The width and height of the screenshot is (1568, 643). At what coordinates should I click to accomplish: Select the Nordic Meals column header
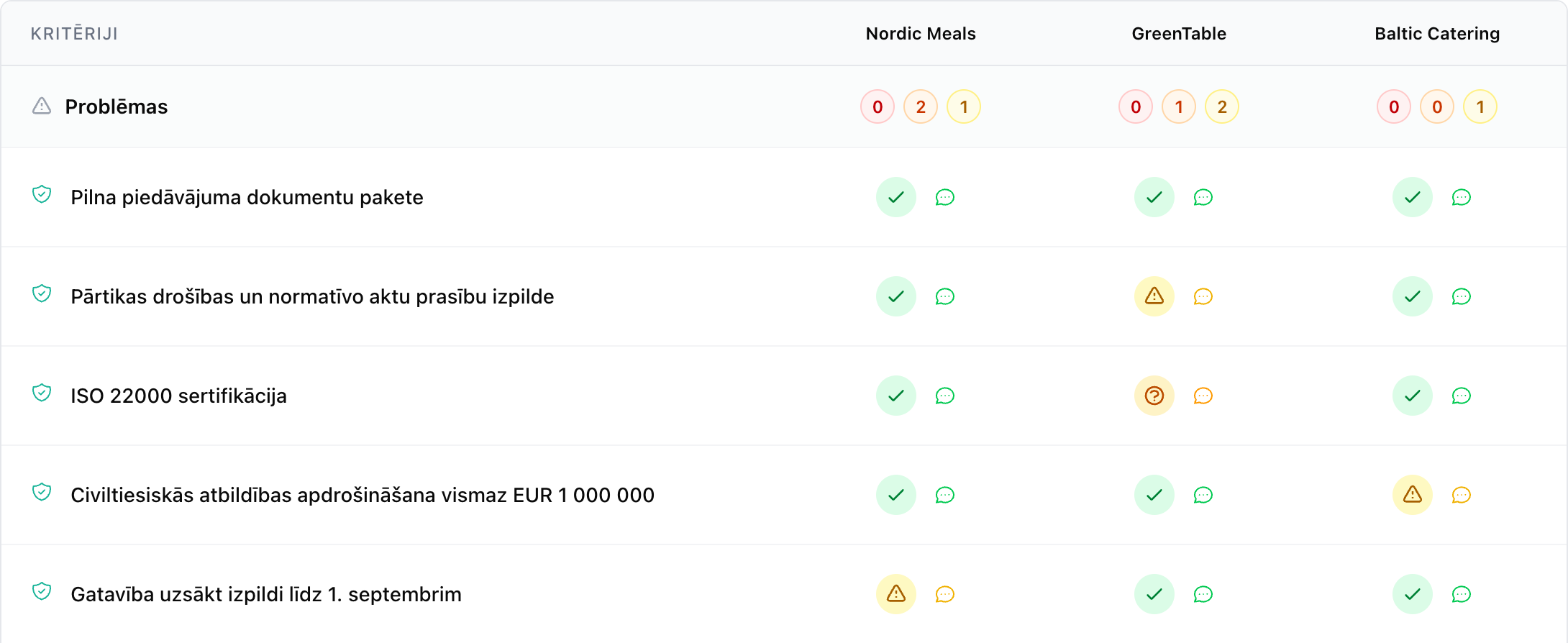[920, 34]
